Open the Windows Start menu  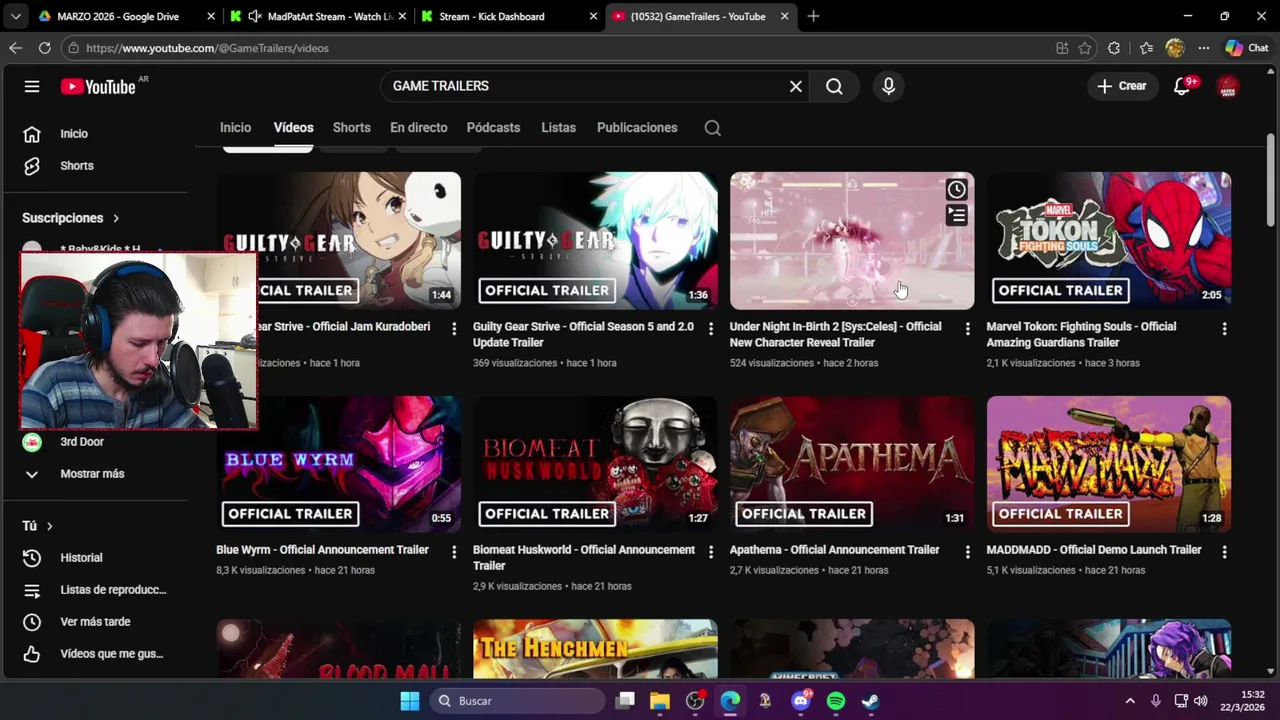(410, 701)
